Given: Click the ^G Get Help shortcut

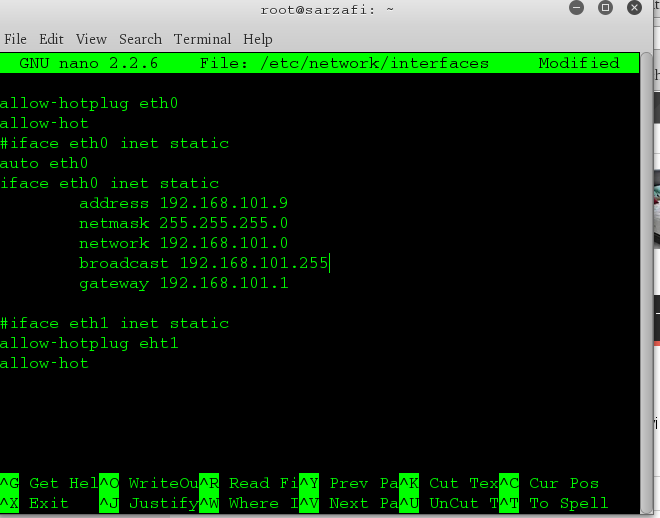Looking at the screenshot, I should coord(49,483).
